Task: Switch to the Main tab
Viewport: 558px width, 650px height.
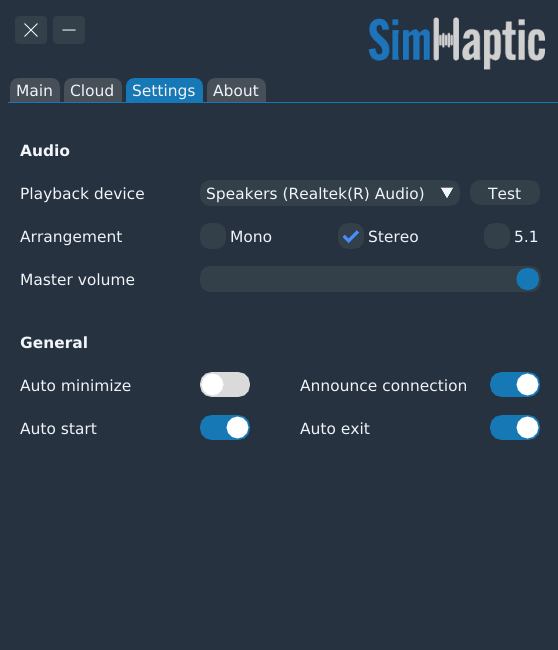Action: [x=34, y=90]
